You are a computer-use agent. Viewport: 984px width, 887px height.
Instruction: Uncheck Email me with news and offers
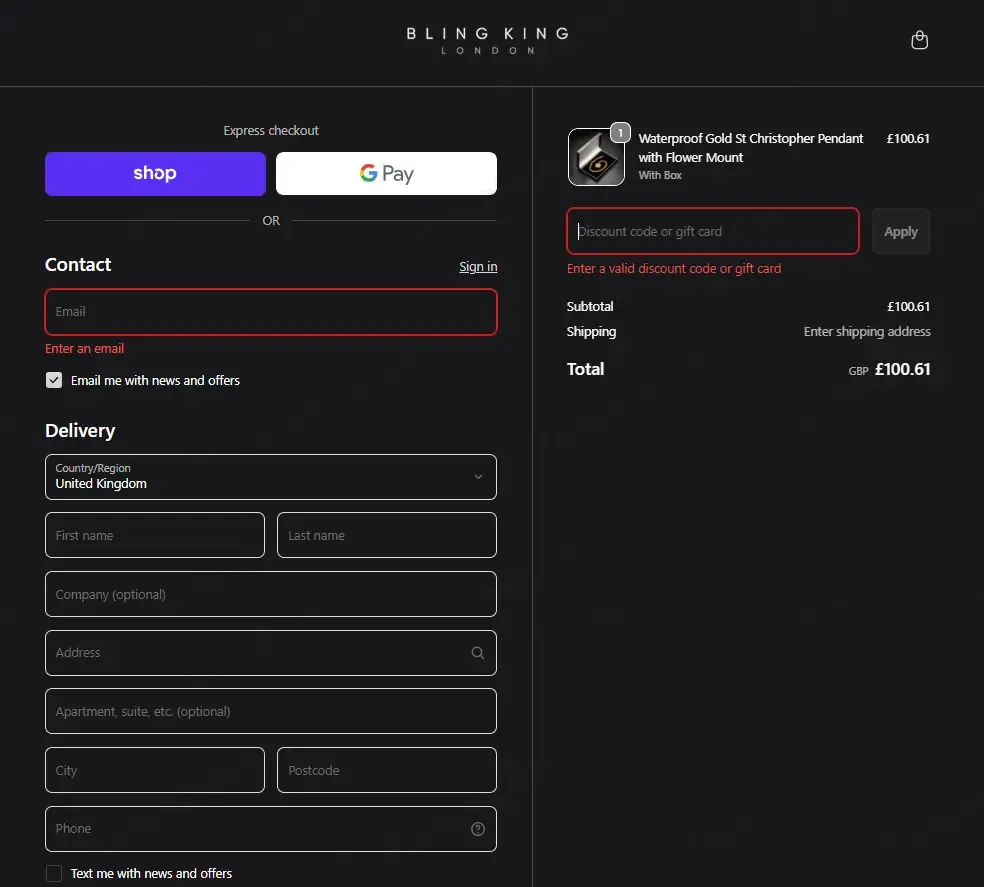(54, 380)
